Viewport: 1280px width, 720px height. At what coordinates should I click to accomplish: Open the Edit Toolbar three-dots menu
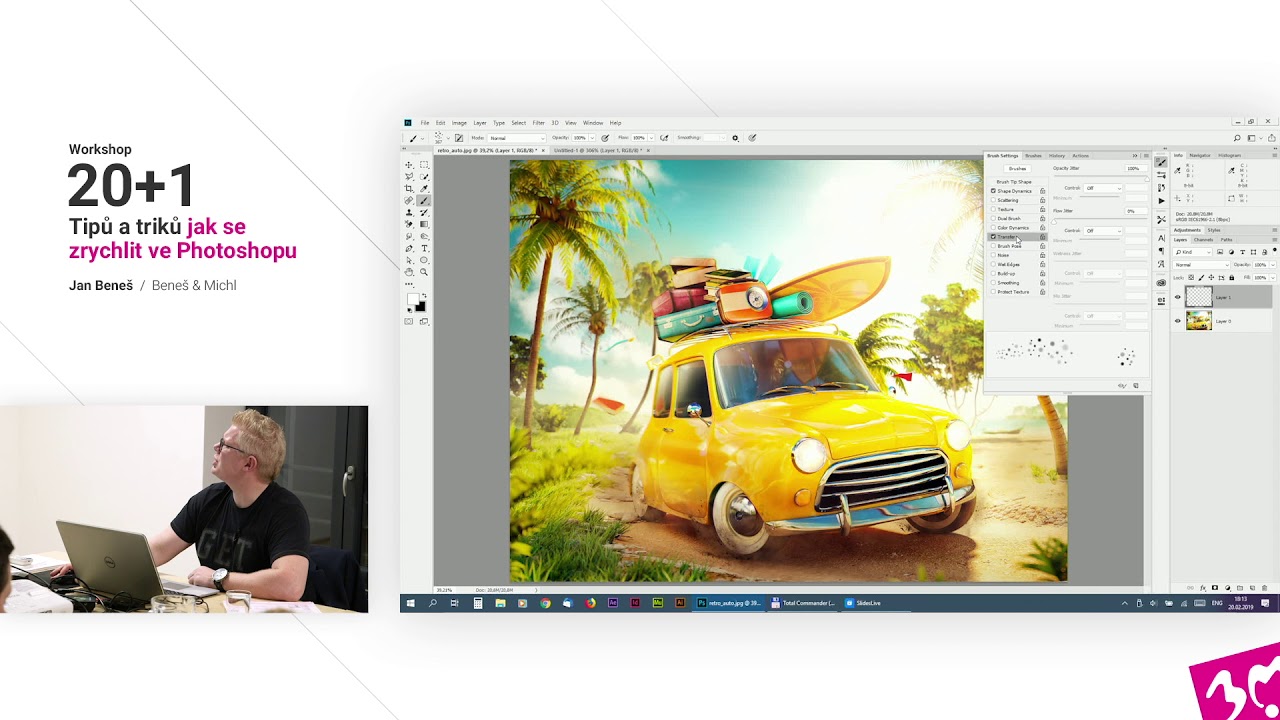409,284
